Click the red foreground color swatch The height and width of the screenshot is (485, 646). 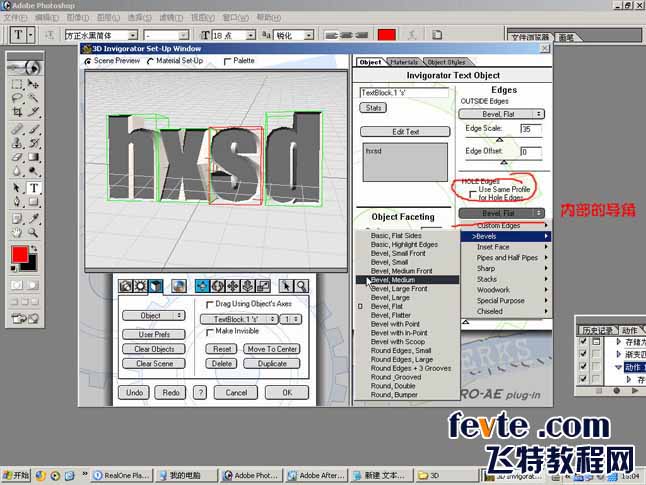[x=20, y=254]
